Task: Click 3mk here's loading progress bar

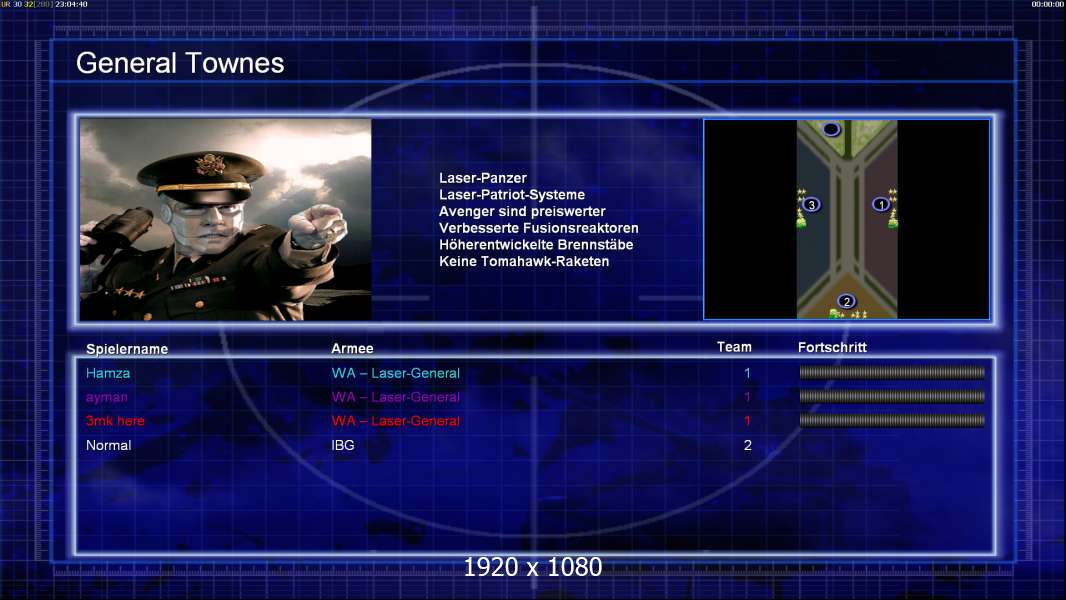Action: [x=892, y=421]
